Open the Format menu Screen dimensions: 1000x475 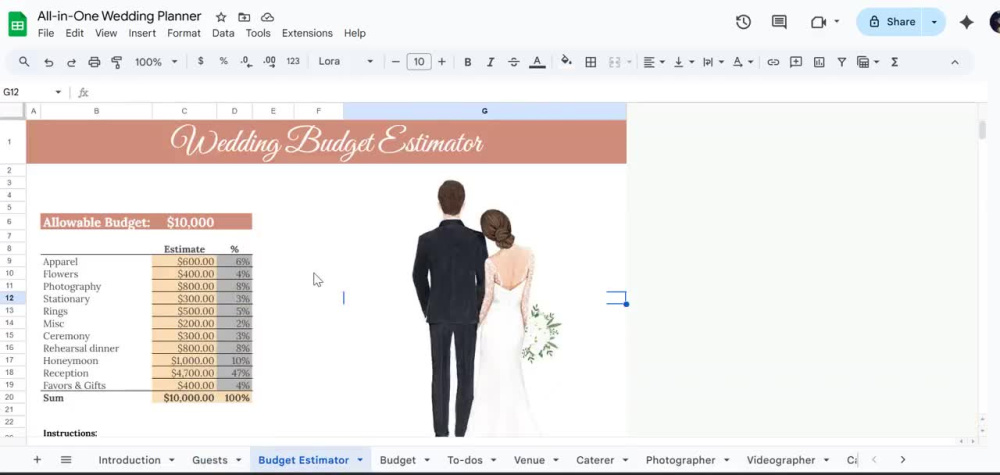[x=184, y=33]
